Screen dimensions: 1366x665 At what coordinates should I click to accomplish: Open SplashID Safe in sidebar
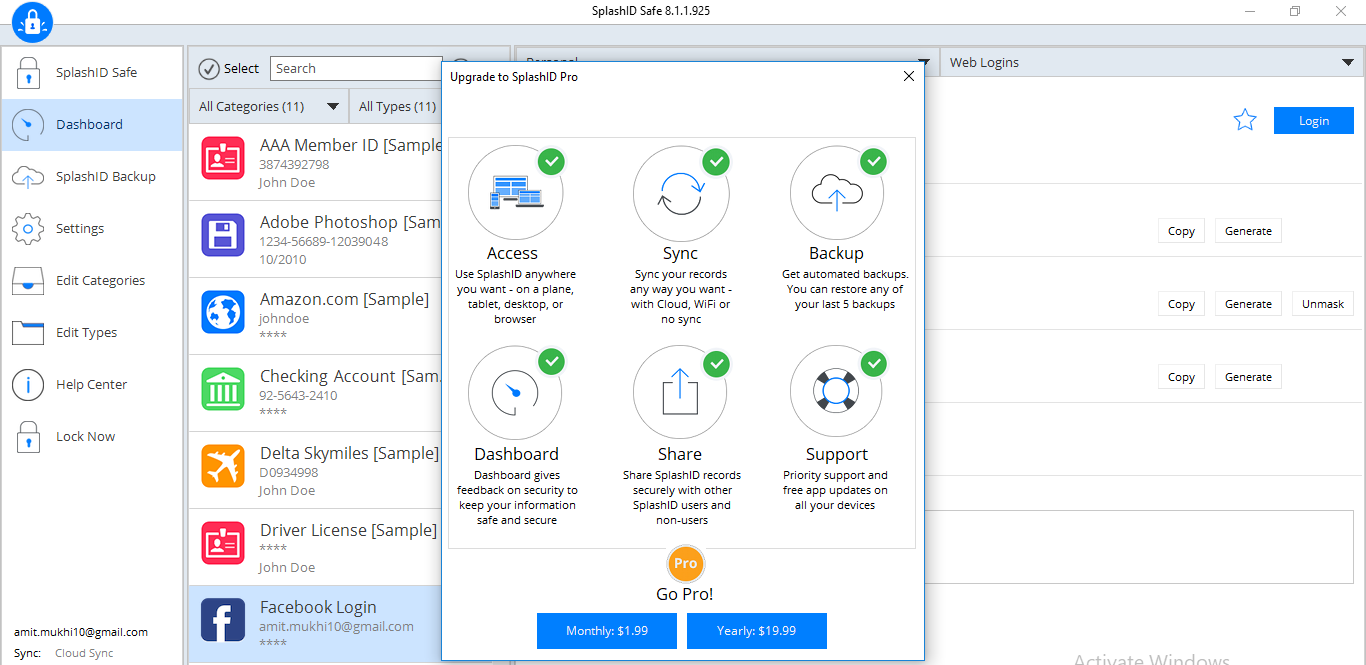(x=92, y=72)
